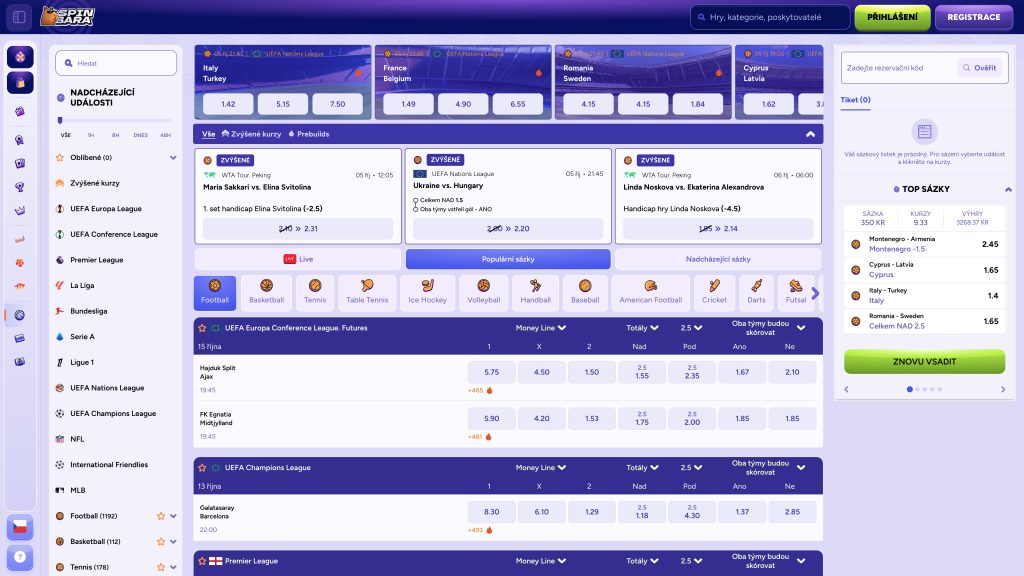Click the PŘIHLÁŠENÍ login button
1024x576 pixels.
pyautogui.click(x=892, y=17)
